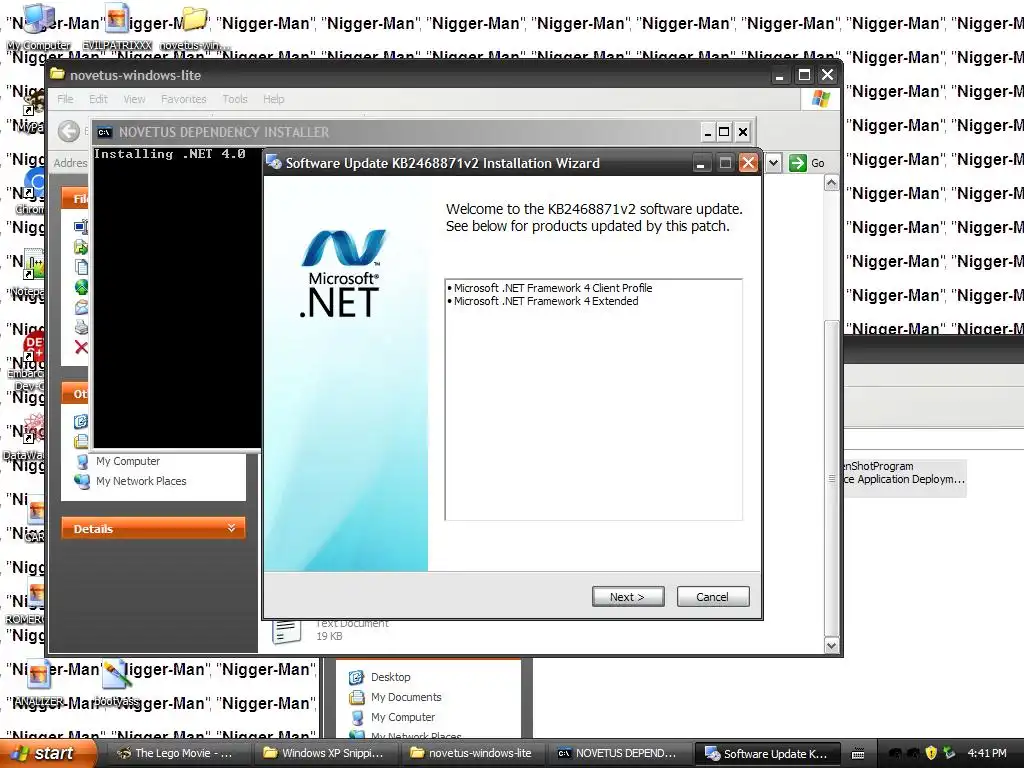Click the green Go button in address bar
The image size is (1024, 768).
pos(807,163)
